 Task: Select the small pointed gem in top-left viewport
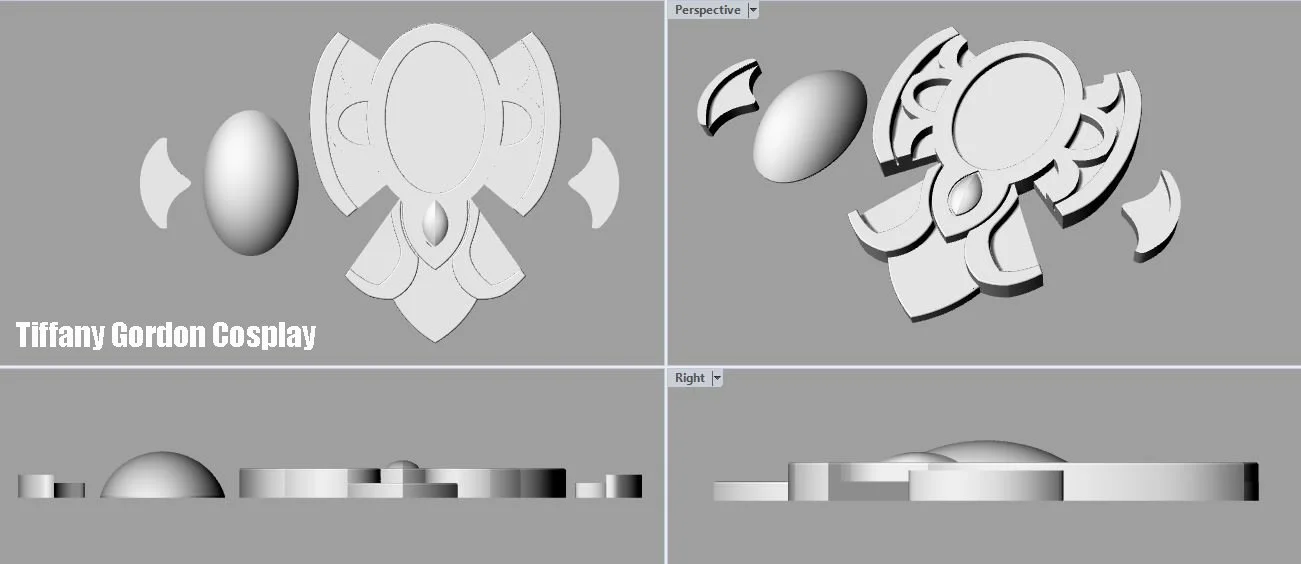click(x=436, y=224)
